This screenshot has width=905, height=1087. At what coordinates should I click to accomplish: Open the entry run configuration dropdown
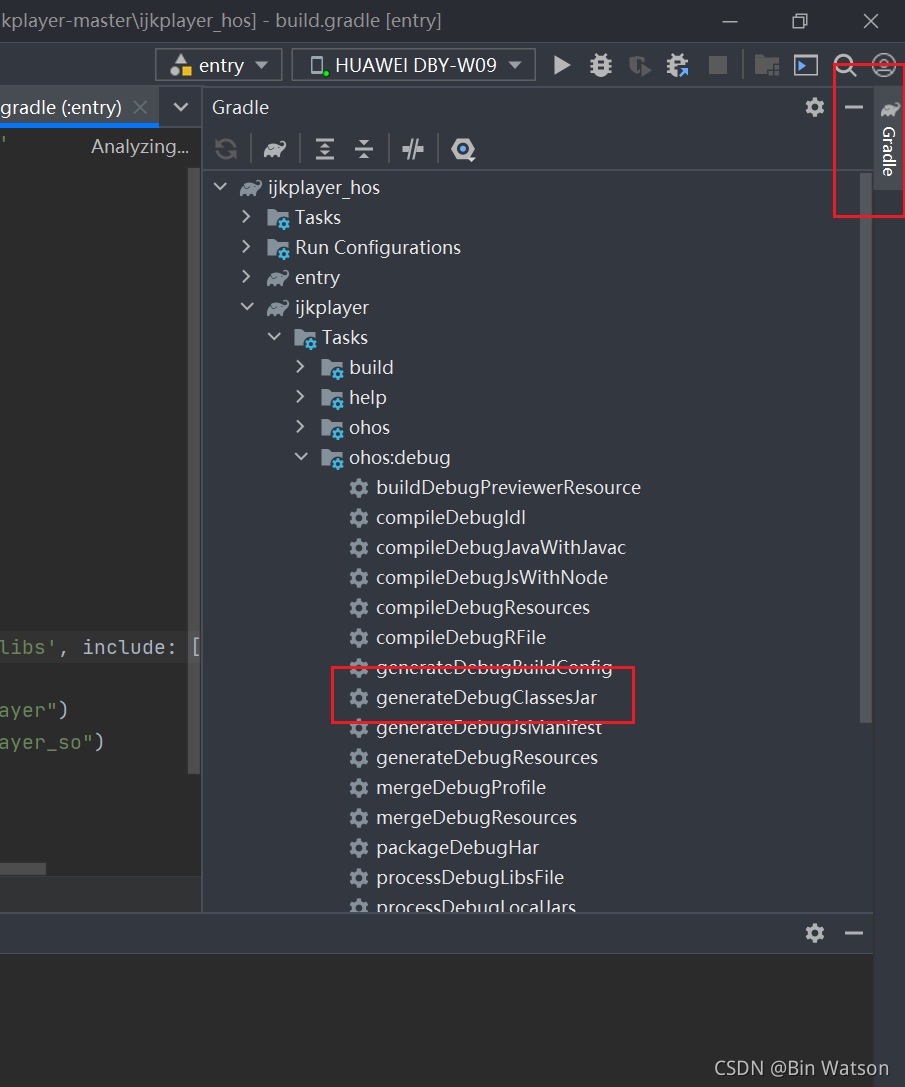[x=219, y=65]
